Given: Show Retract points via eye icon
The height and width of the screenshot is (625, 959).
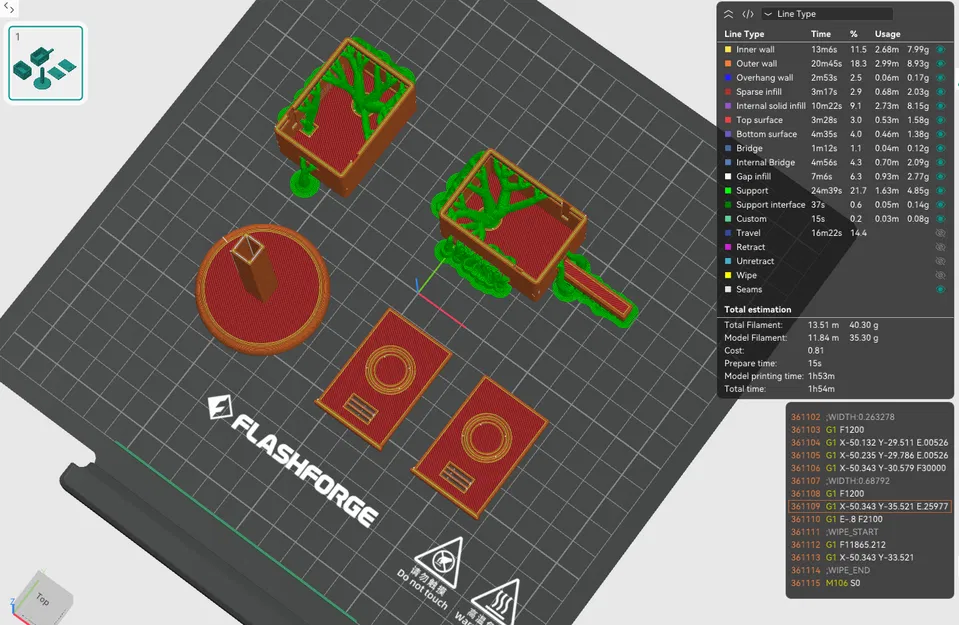Looking at the screenshot, I should (x=941, y=247).
